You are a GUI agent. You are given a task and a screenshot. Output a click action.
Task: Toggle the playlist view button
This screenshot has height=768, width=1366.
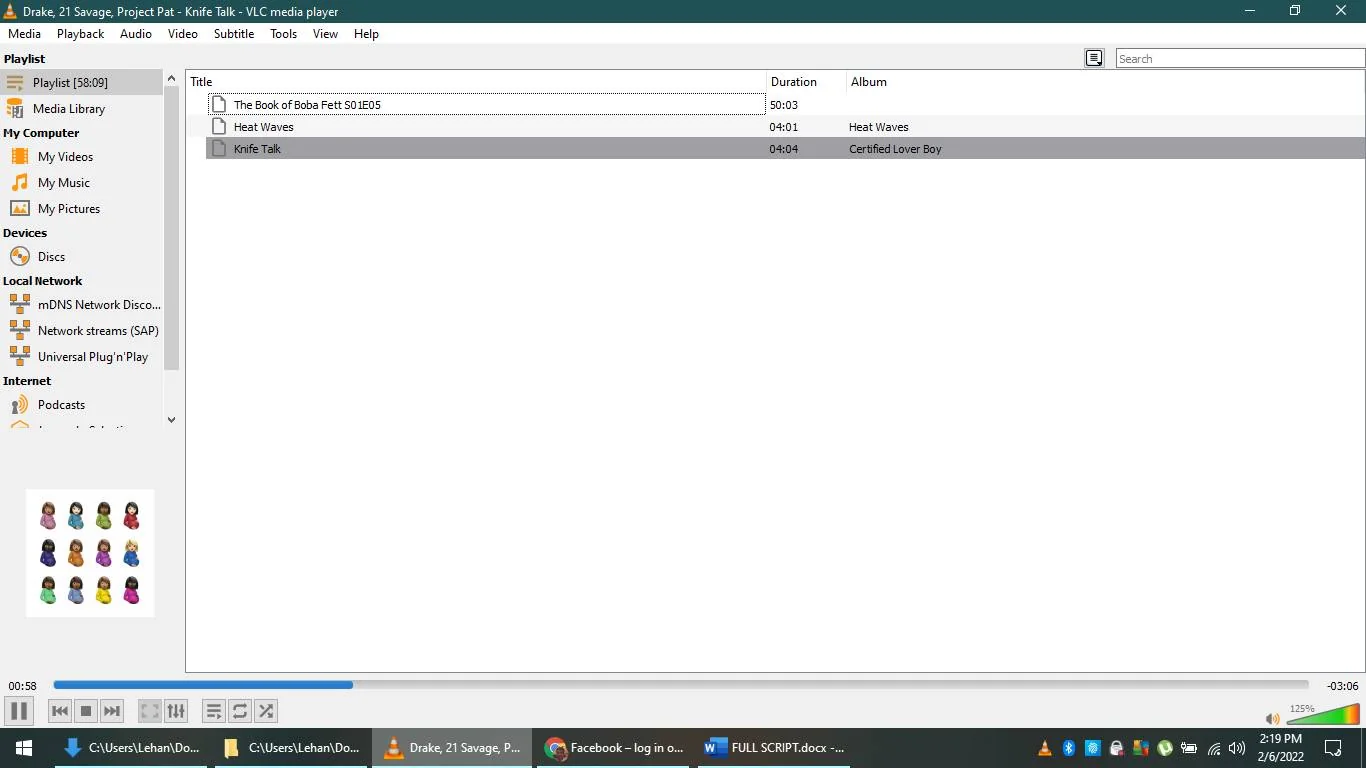pos(214,711)
